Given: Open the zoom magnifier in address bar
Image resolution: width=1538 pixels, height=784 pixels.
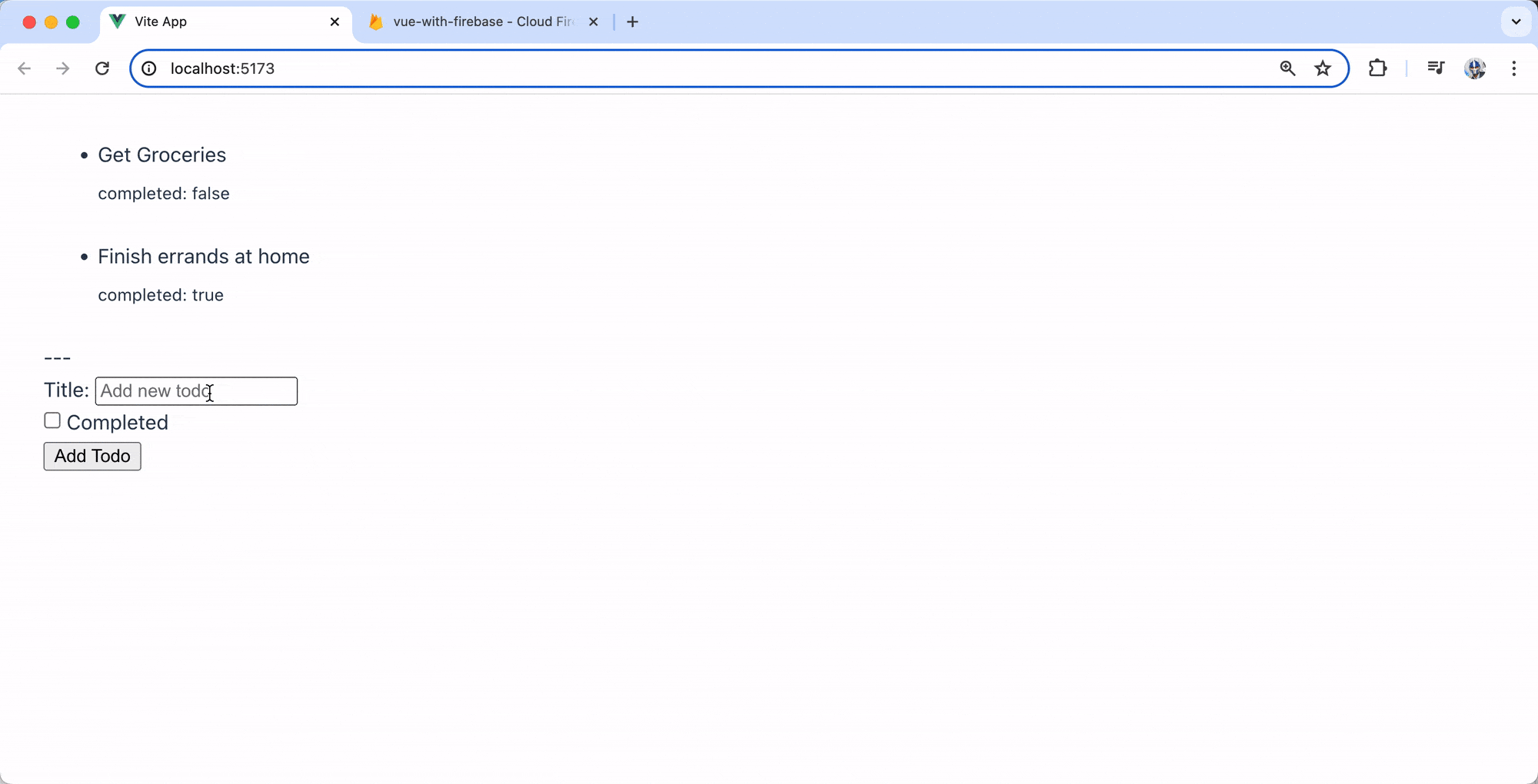Looking at the screenshot, I should coord(1287,68).
